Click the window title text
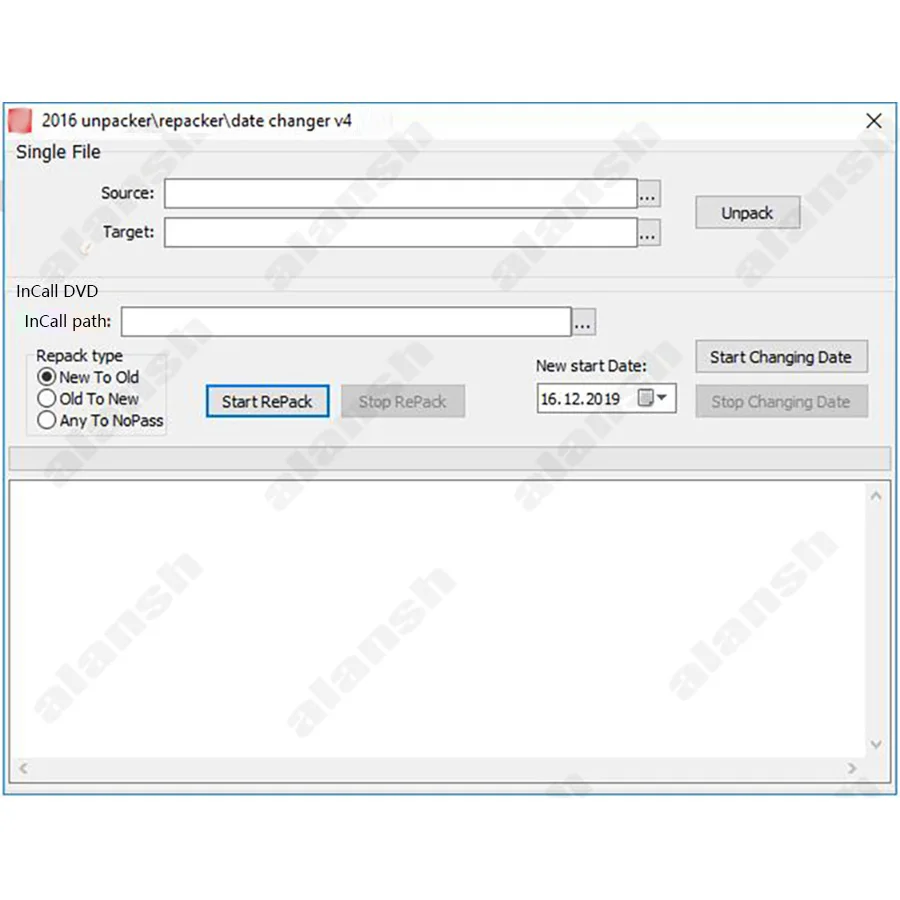Screen dimensions: 900x900 click(196, 121)
